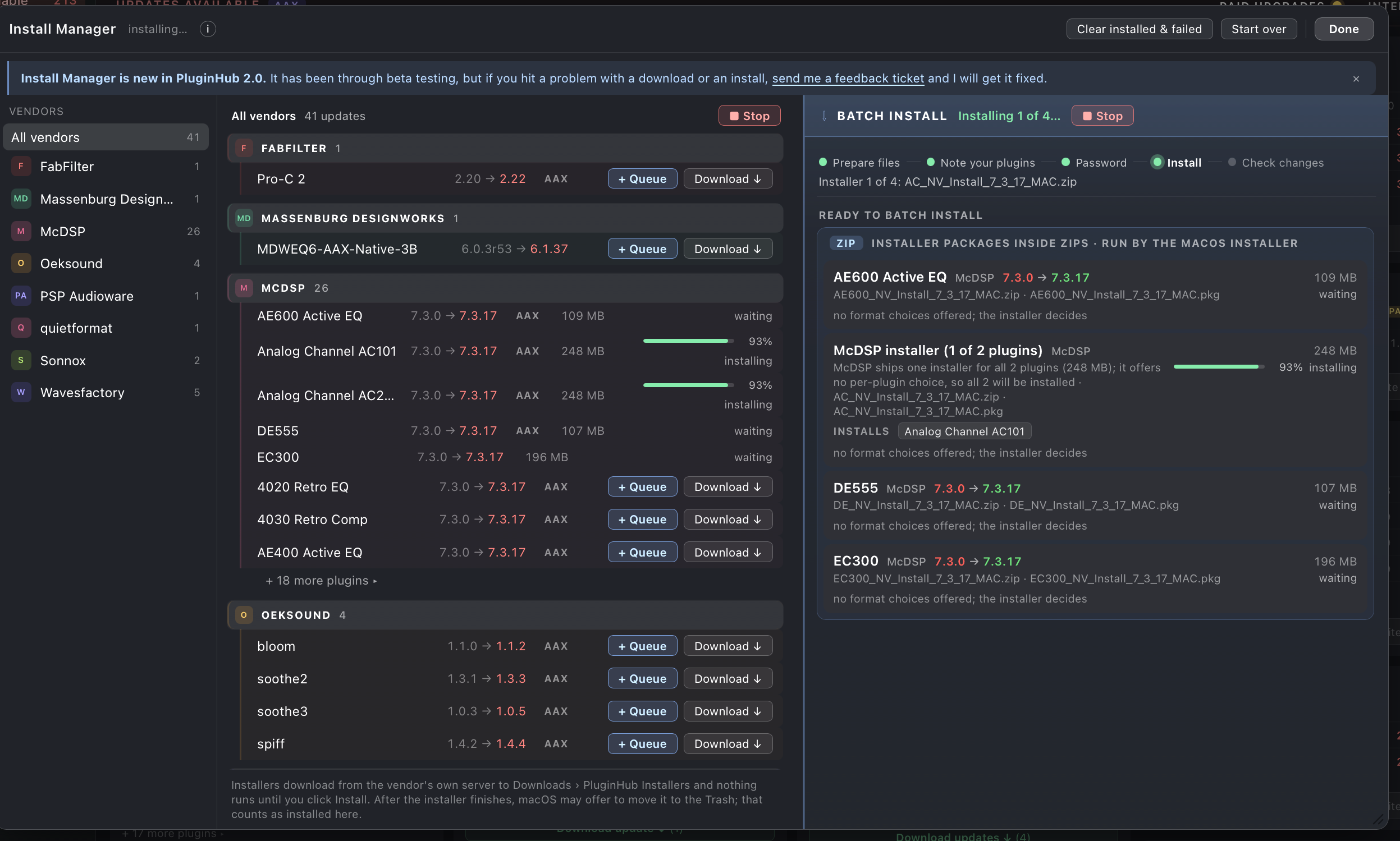Image resolution: width=1400 pixels, height=841 pixels.
Task: Click the quietformat vendor badge icon
Action: 21,328
